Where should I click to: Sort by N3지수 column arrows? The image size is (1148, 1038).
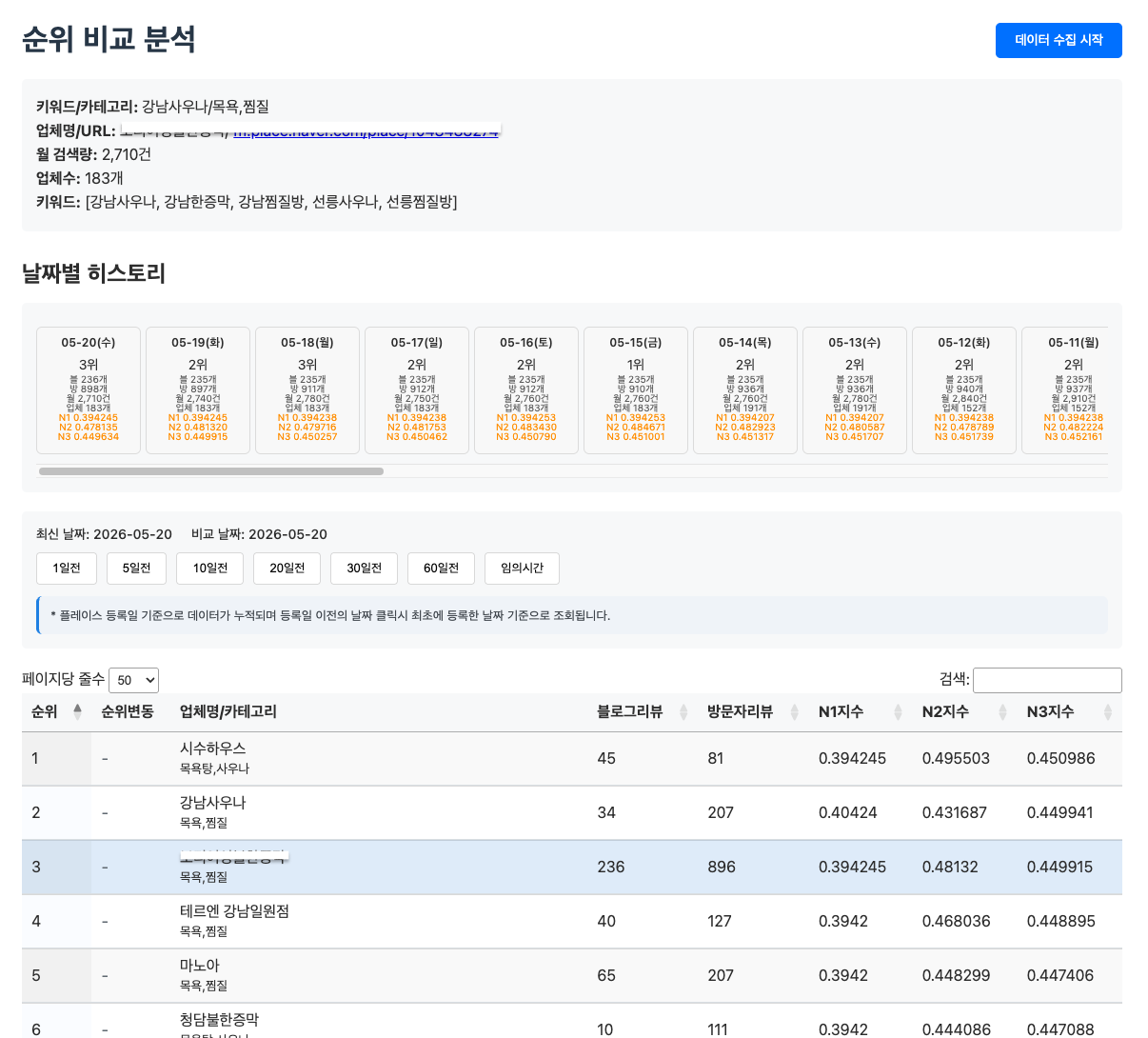tap(1107, 712)
